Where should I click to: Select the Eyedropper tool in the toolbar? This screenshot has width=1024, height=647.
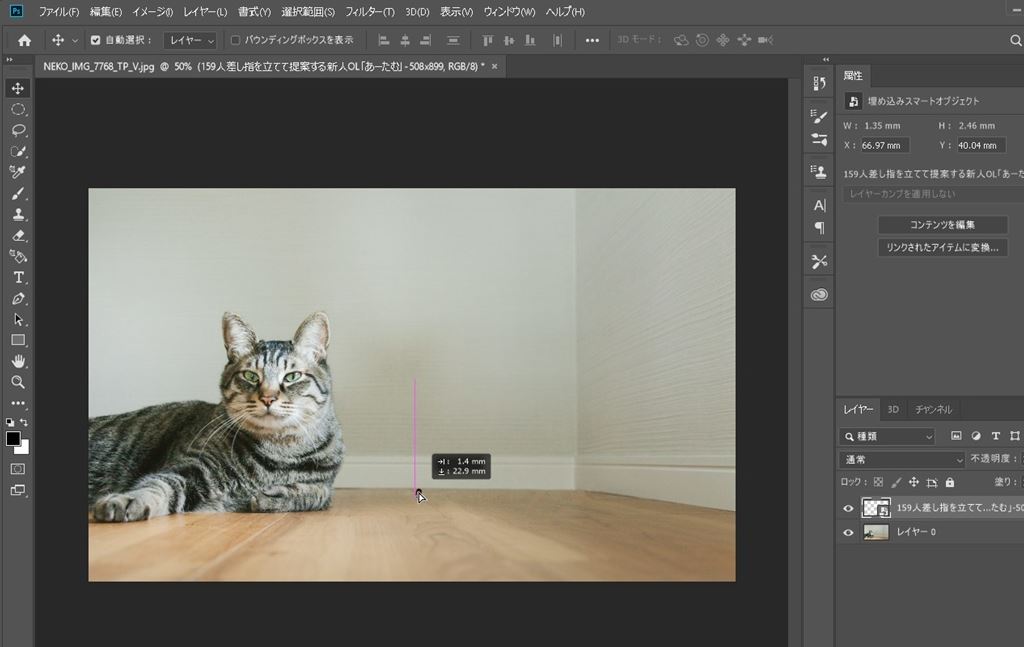pyautogui.click(x=18, y=172)
